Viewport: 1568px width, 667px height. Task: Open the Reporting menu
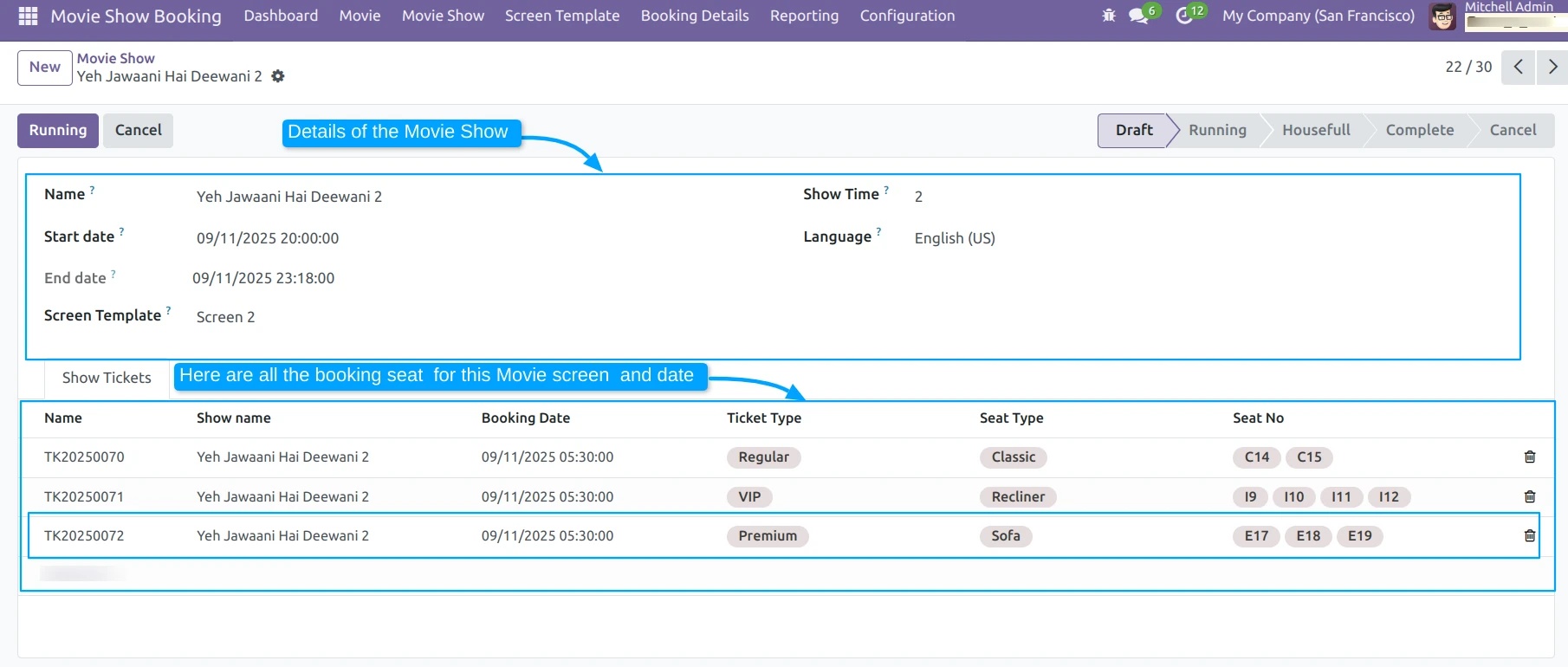pos(804,16)
